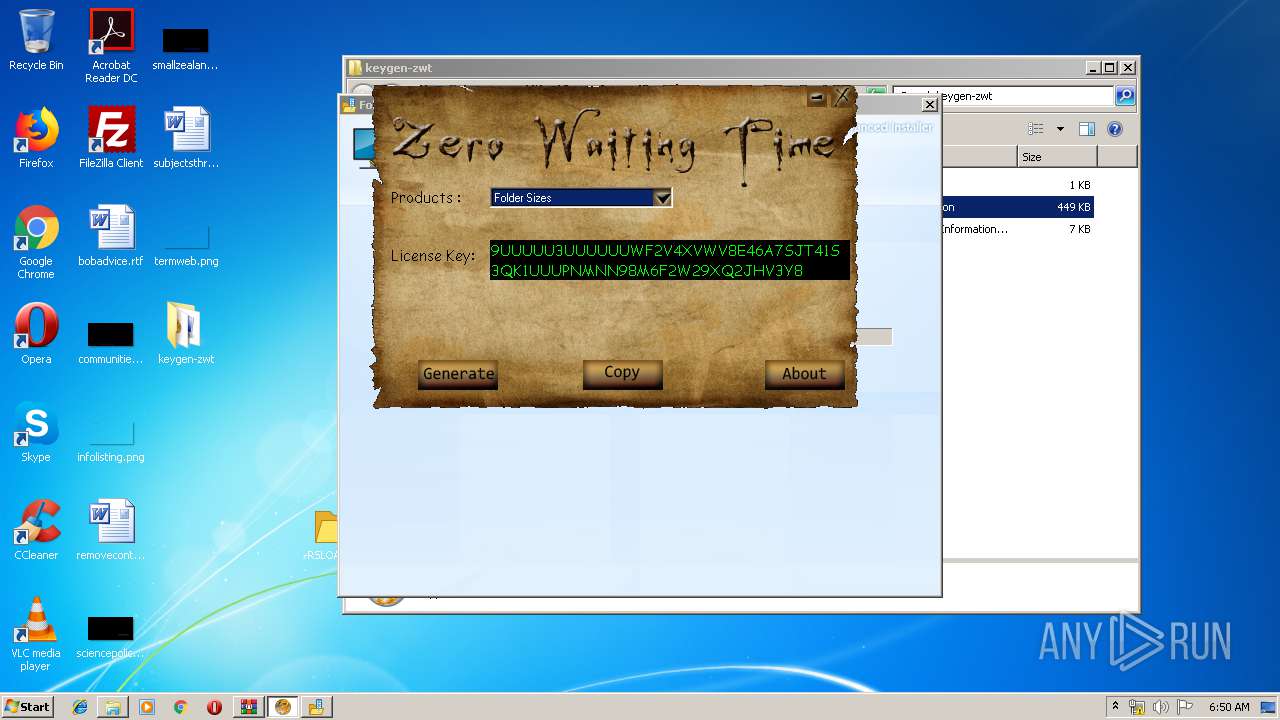Screen dimensions: 1280x720
Task: Select the file row showing 1 KB
Action: 1016,185
